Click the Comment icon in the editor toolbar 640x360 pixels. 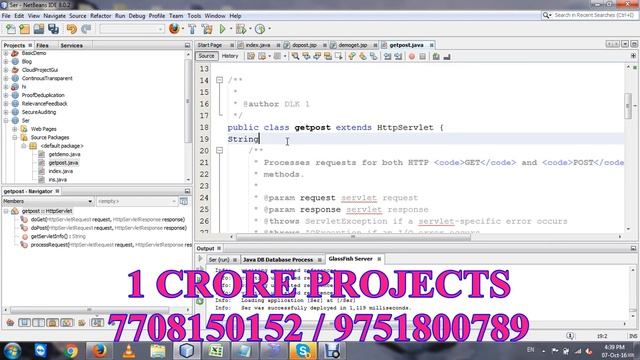[436, 56]
